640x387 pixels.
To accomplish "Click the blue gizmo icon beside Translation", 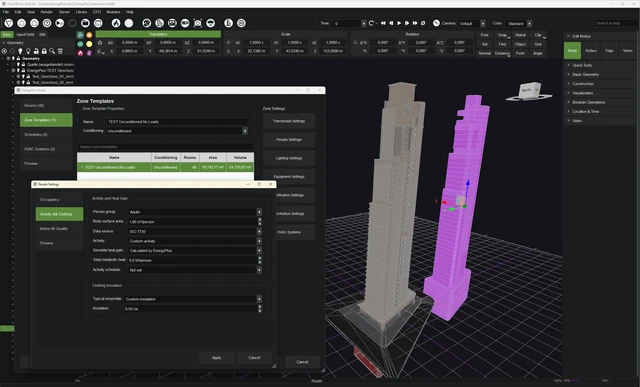I will coord(80,35).
